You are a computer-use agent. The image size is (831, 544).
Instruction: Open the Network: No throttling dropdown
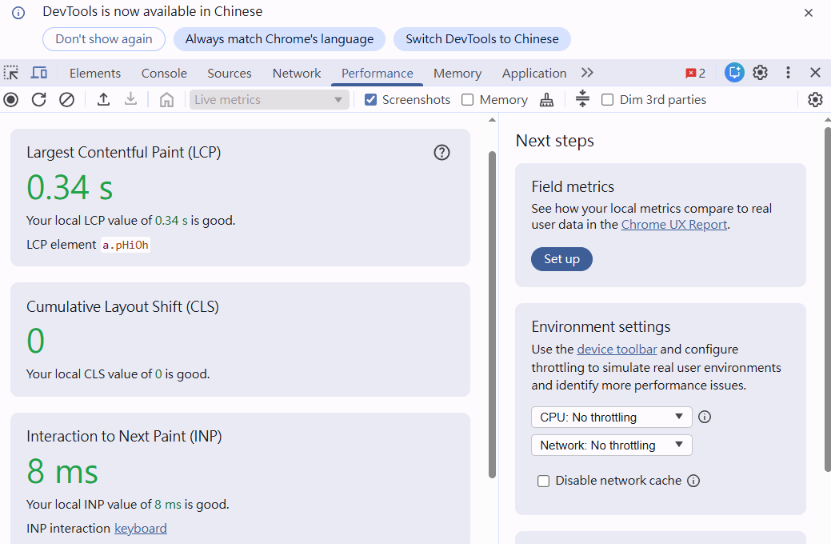(612, 445)
